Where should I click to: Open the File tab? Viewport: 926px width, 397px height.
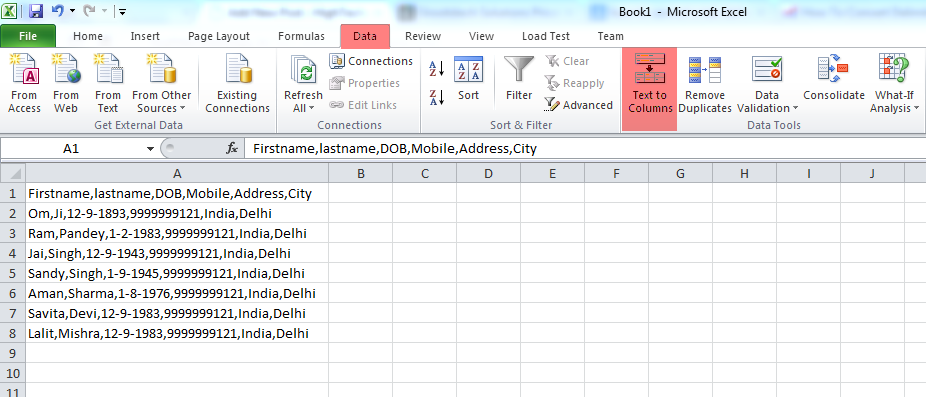[x=28, y=36]
